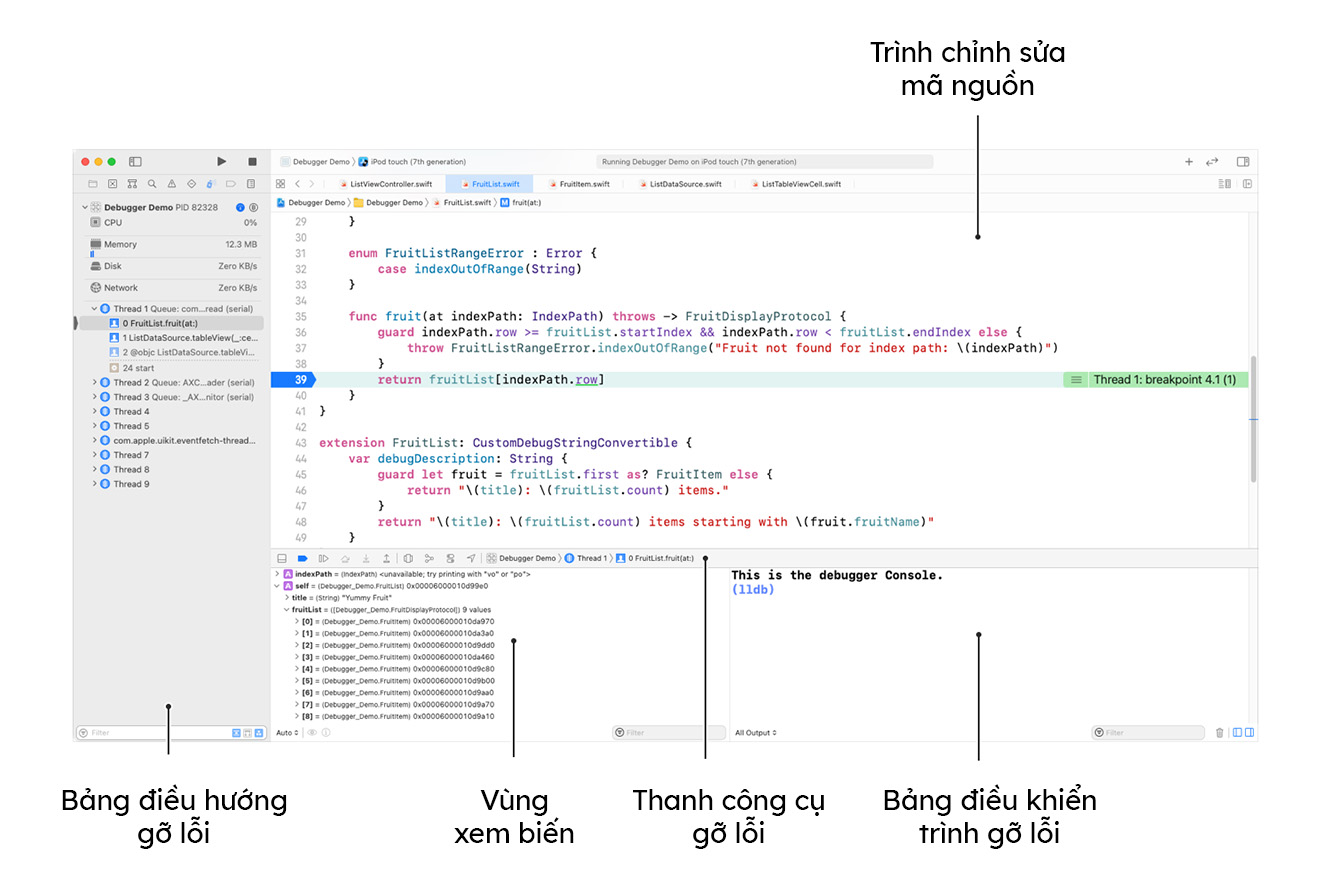Open the Report navigator icon
The image size is (1331, 889).
click(x=250, y=184)
